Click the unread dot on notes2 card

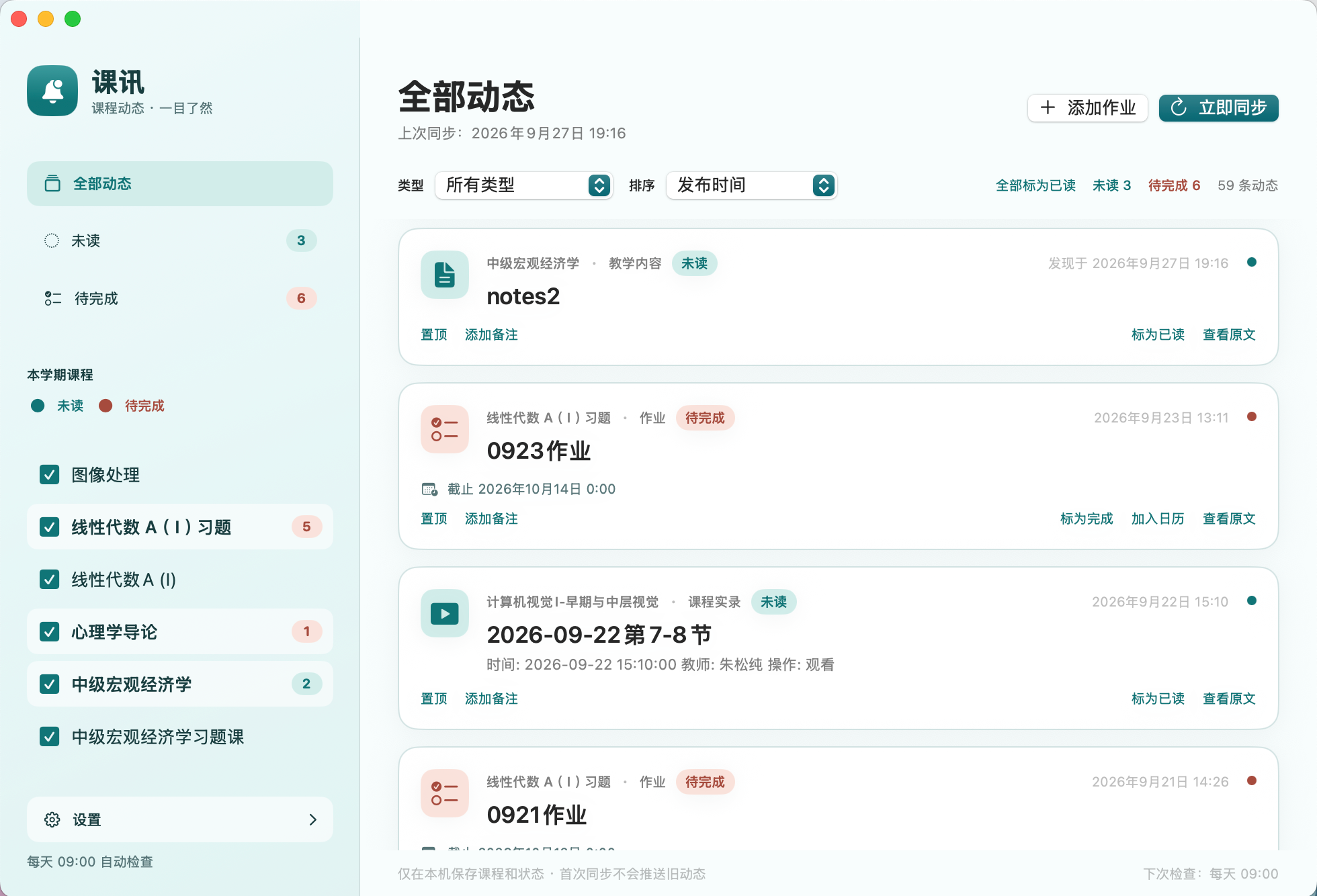click(1252, 262)
